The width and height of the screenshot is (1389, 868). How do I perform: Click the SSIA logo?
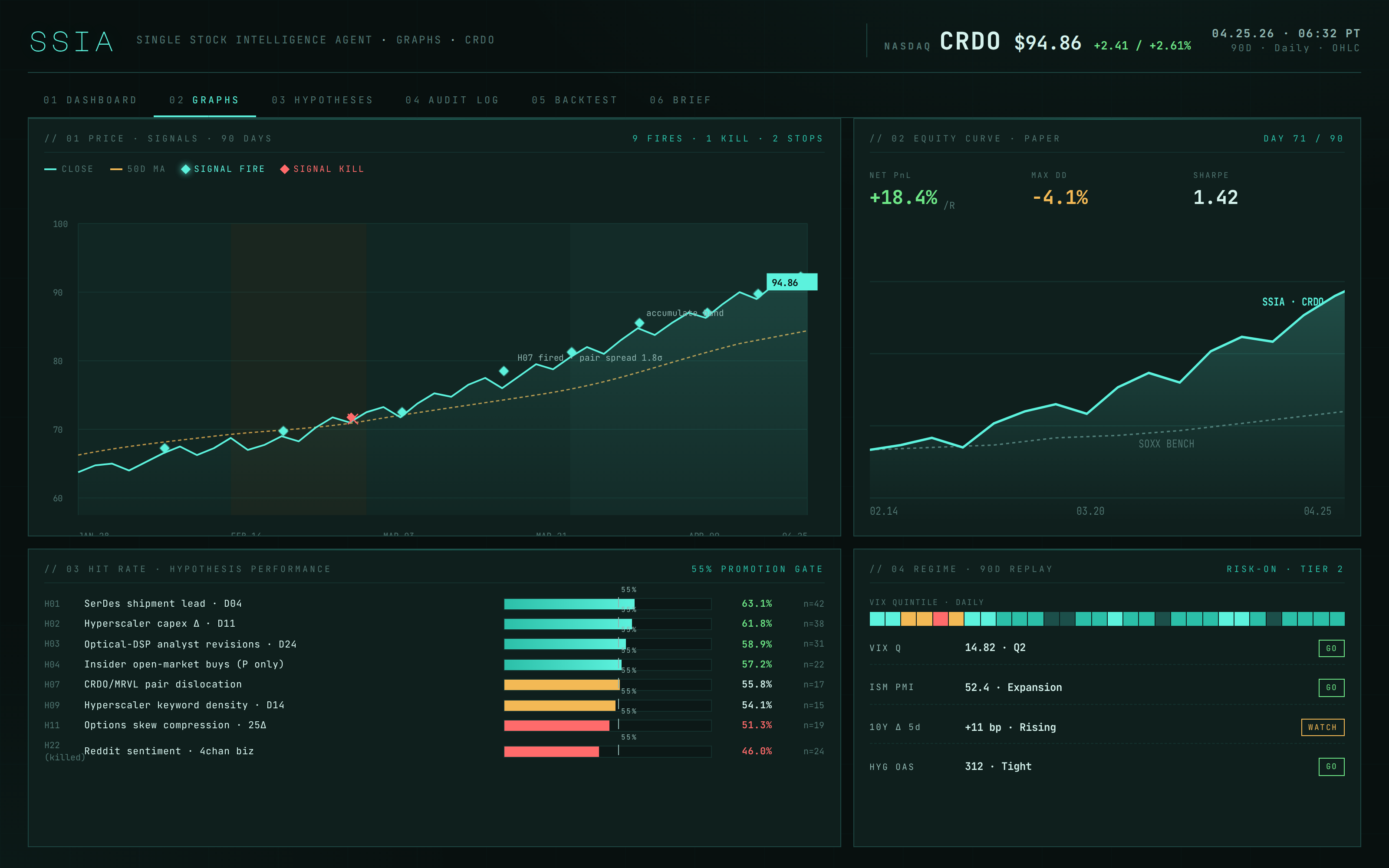(71, 41)
